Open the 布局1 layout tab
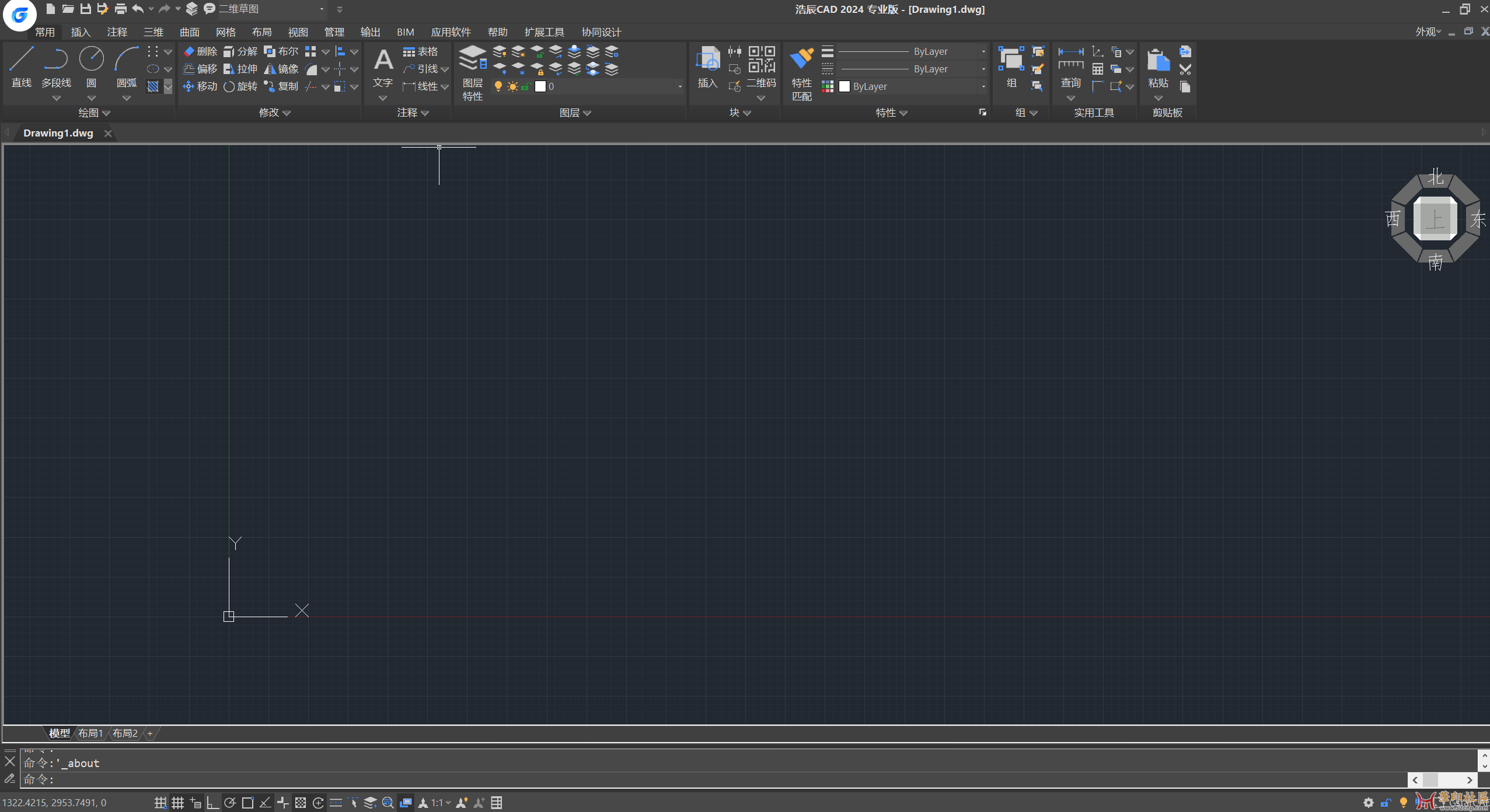Image resolution: width=1490 pixels, height=812 pixels. 90,733
